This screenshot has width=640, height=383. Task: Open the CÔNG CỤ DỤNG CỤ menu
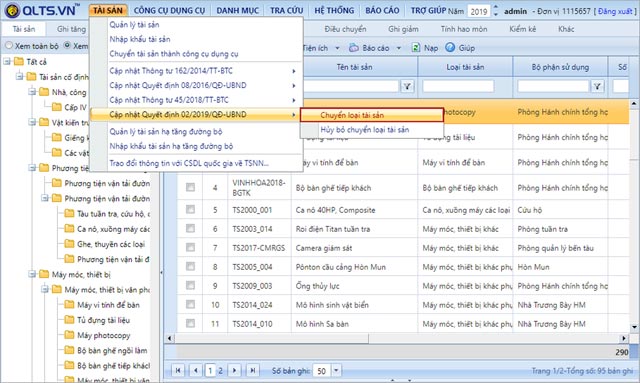point(169,10)
